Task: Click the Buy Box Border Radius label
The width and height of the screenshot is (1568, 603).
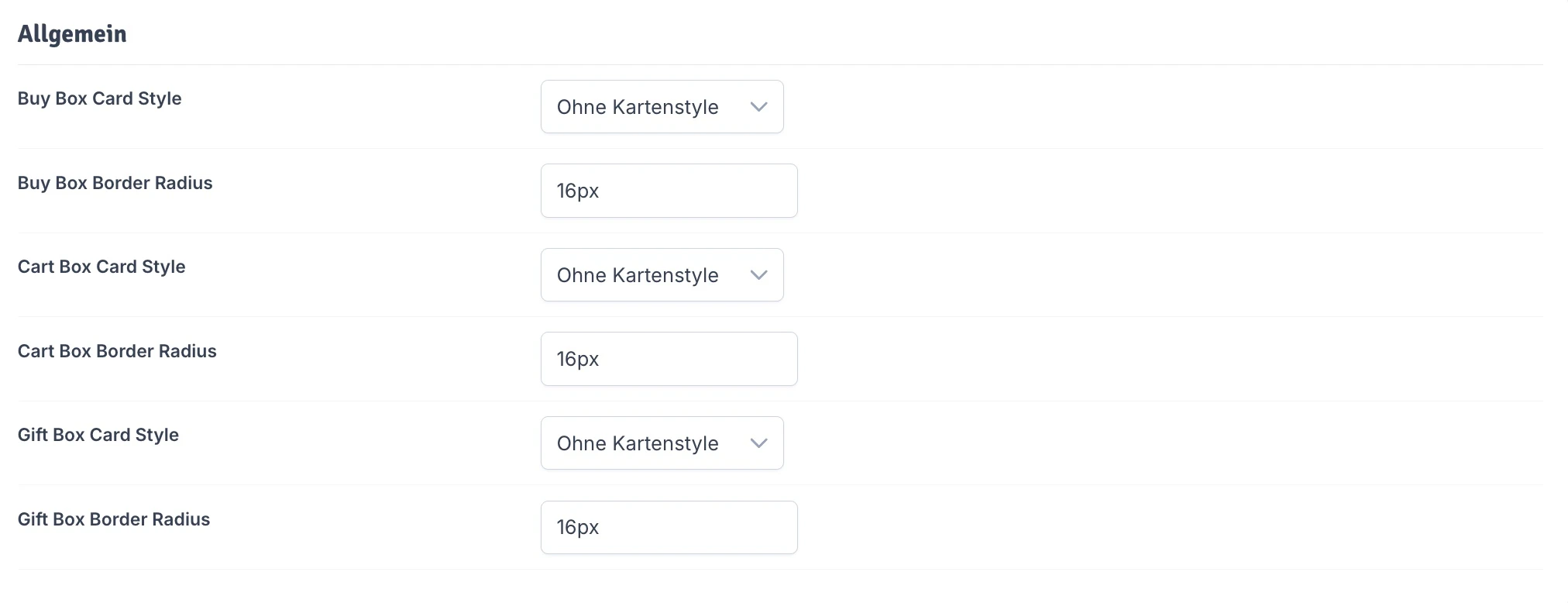Action: 115,183
